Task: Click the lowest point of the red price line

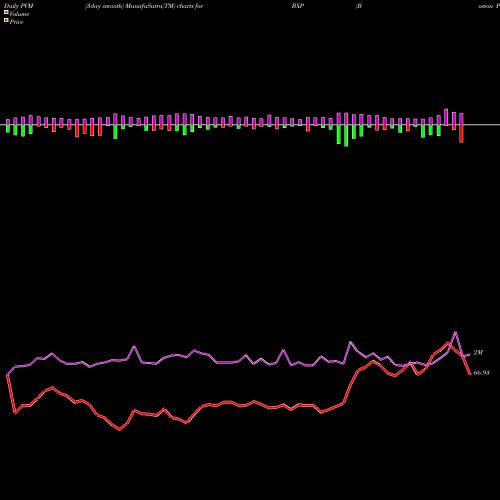Action: point(120,430)
